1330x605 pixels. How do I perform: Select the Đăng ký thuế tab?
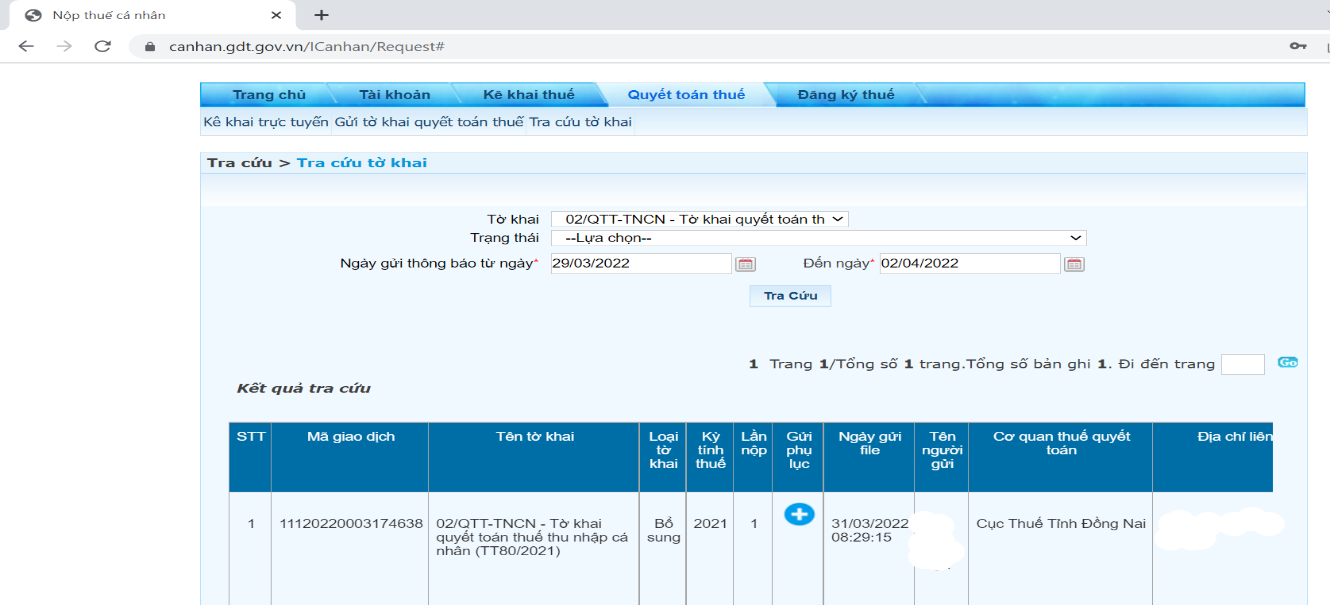click(x=845, y=95)
